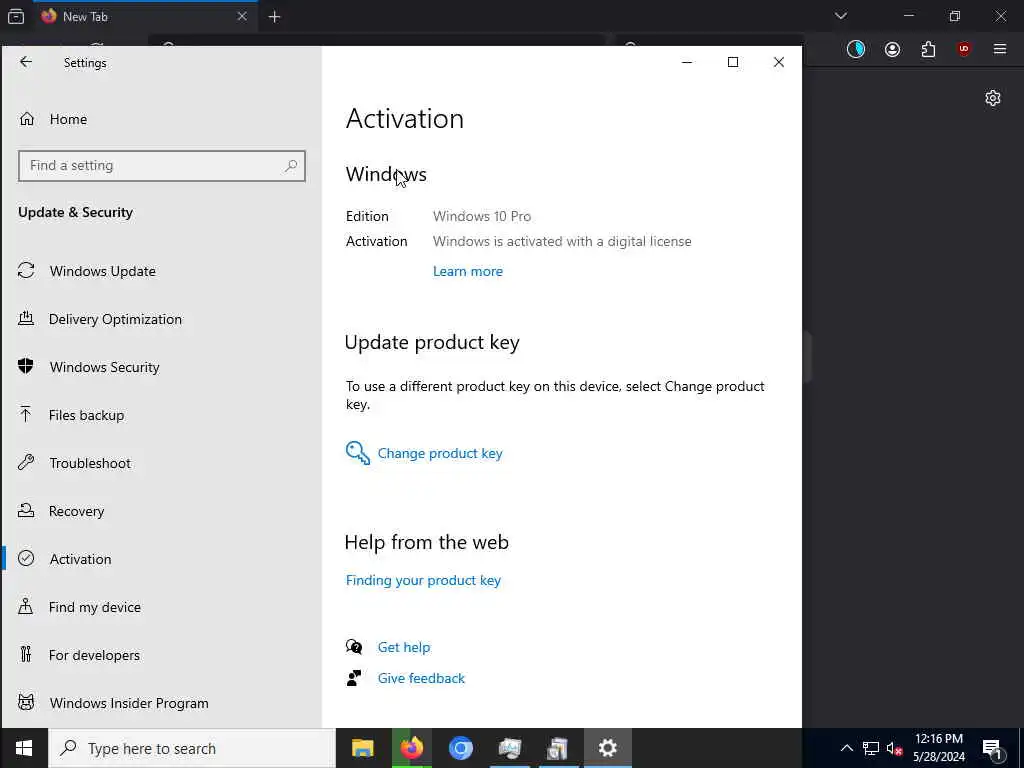The height and width of the screenshot is (768, 1024).
Task: Click the network icon in system tray
Action: pyautogui.click(x=871, y=748)
